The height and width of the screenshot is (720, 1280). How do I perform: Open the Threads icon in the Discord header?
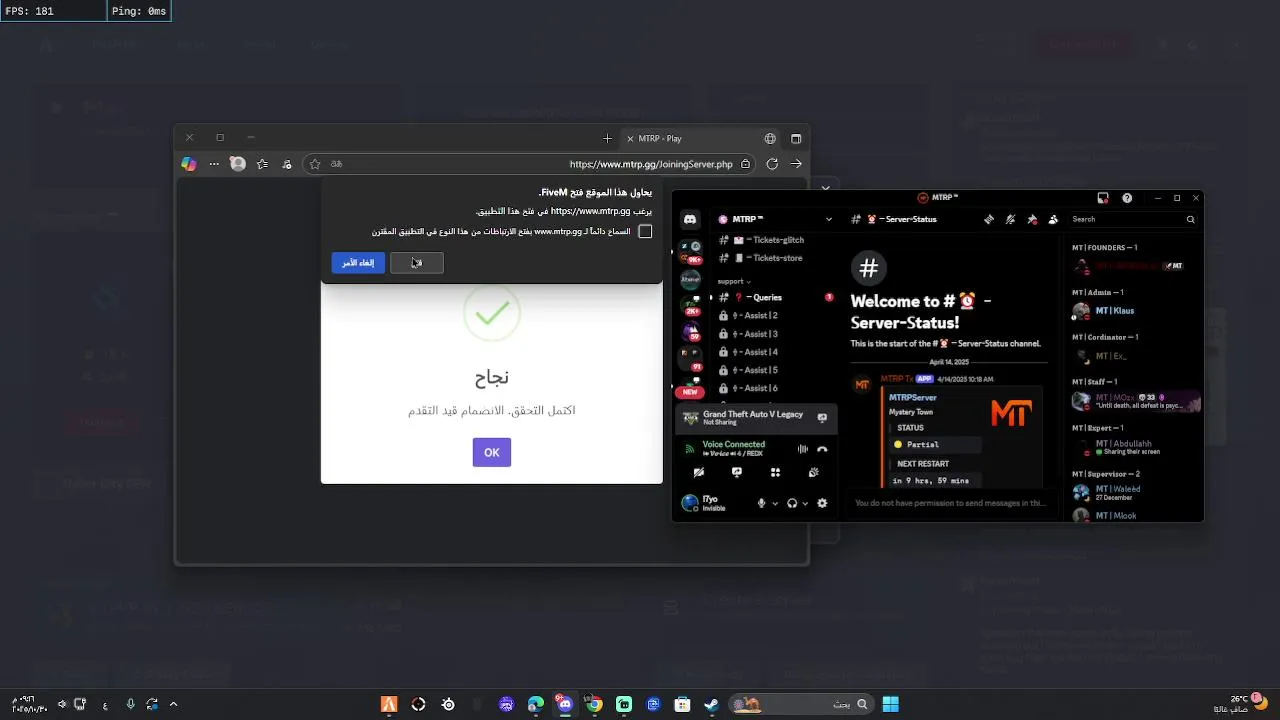(x=989, y=219)
